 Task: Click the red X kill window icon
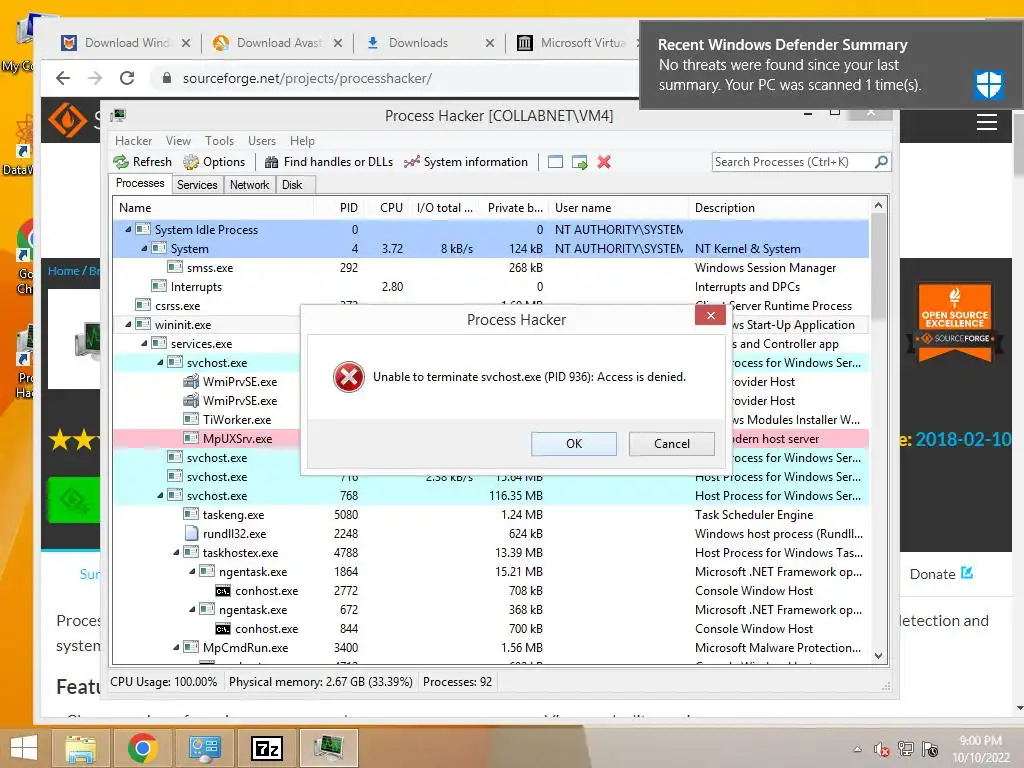tap(604, 162)
